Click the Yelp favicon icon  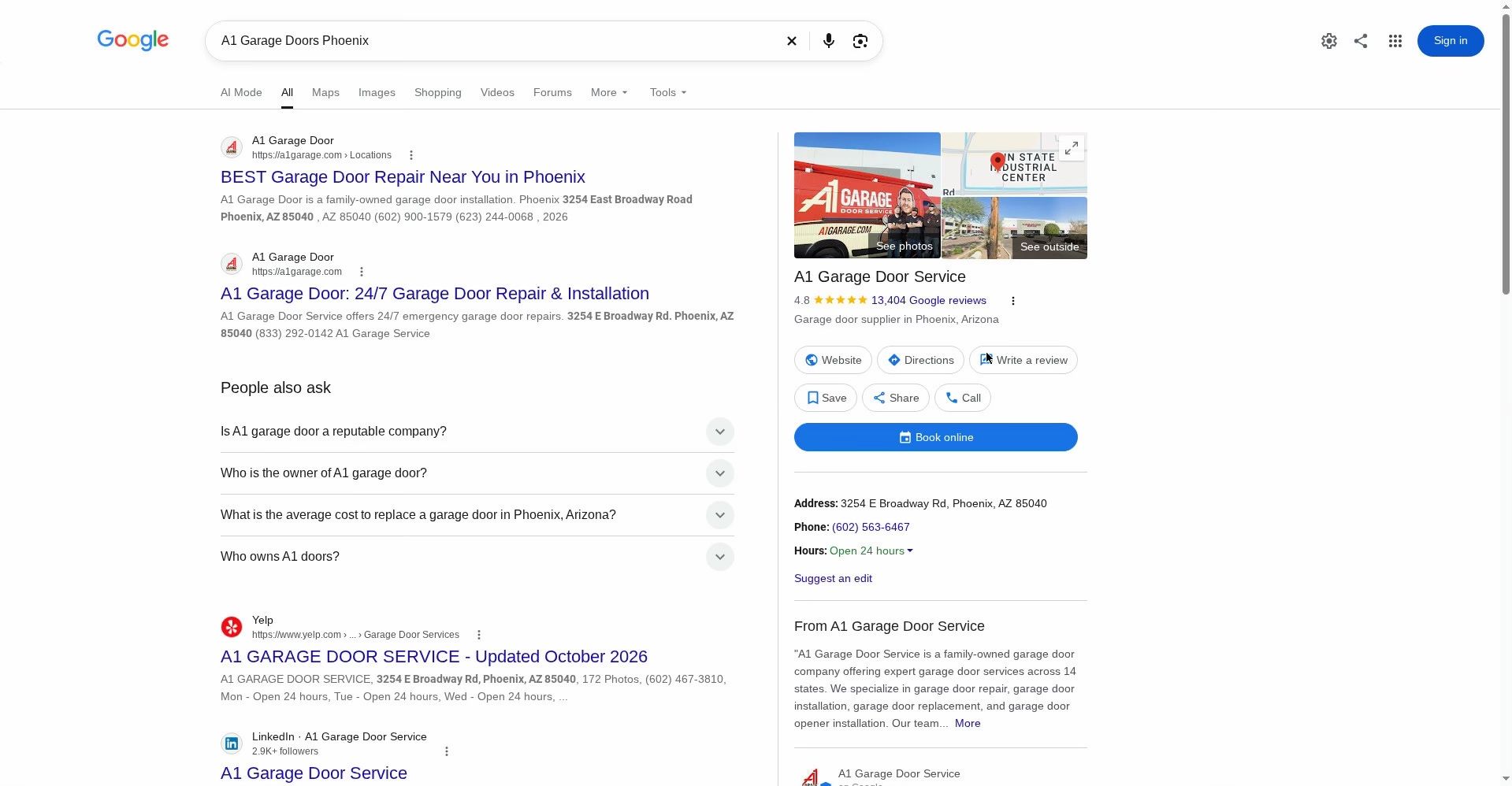tap(232, 627)
